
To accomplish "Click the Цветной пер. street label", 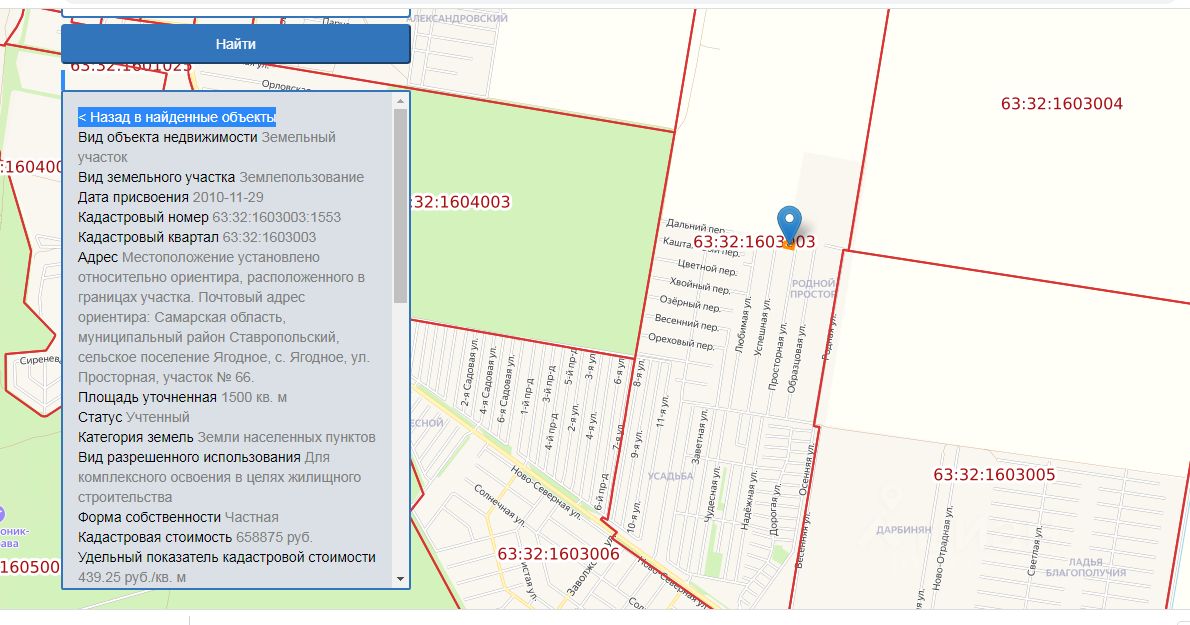I will click(707, 267).
